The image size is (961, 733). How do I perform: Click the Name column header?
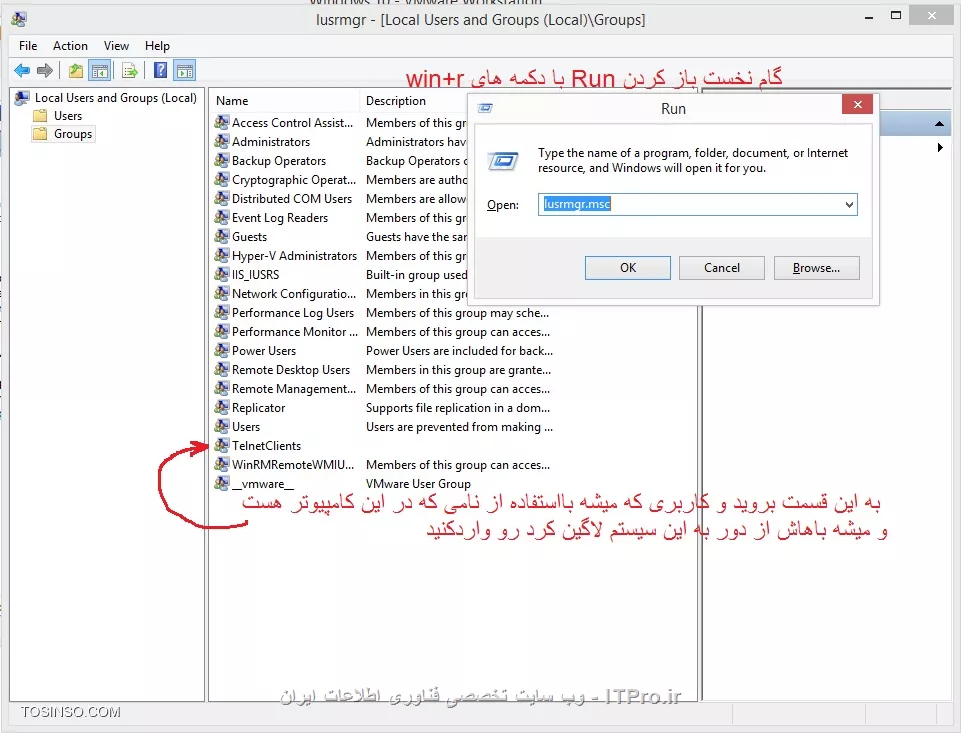(x=284, y=101)
